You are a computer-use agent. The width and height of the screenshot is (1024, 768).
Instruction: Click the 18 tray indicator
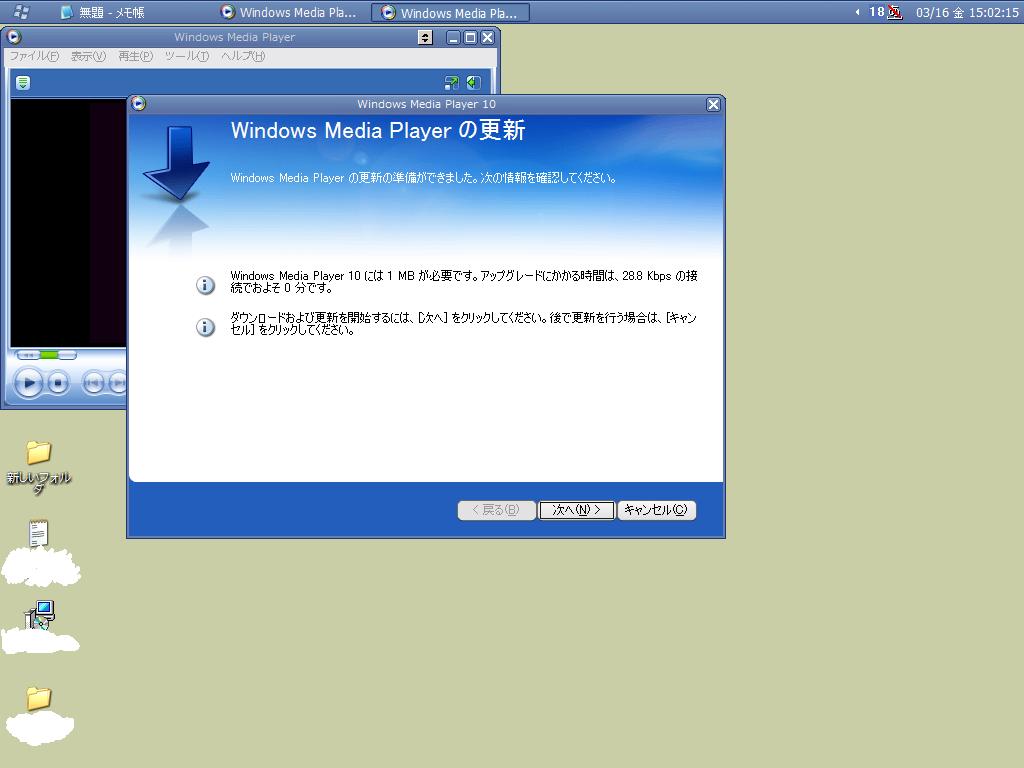pyautogui.click(x=876, y=12)
